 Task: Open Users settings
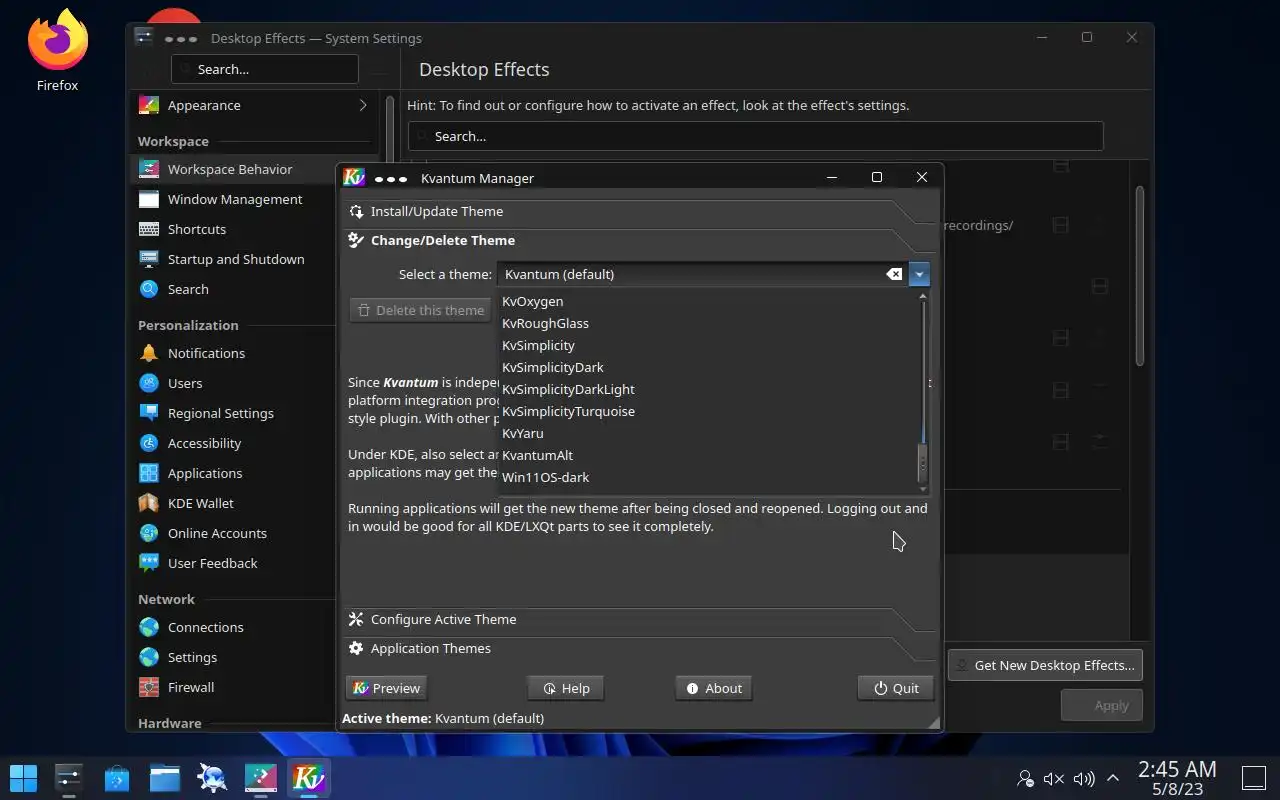pos(233,383)
